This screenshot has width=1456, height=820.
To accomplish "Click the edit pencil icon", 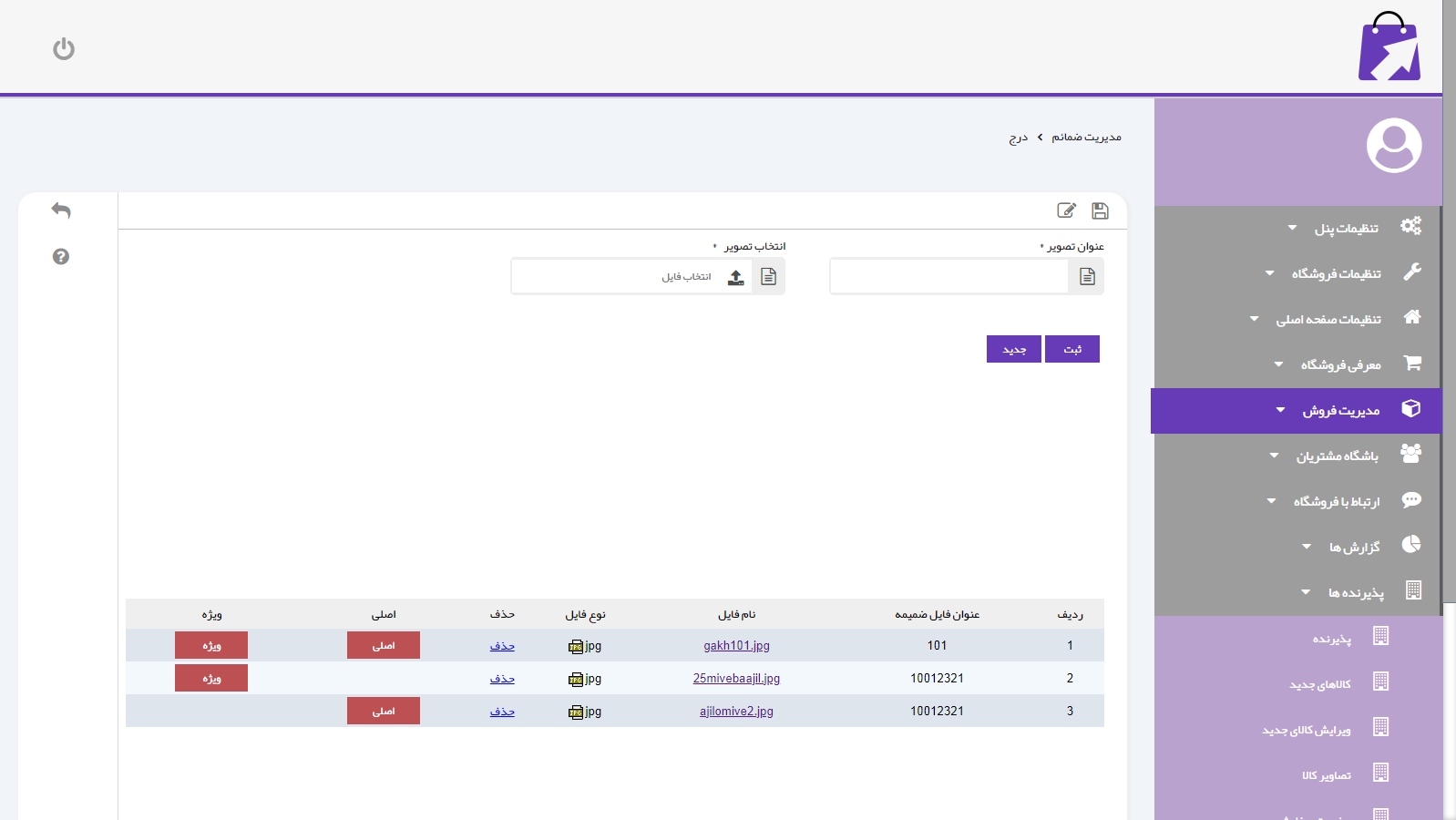I will coord(1066,210).
